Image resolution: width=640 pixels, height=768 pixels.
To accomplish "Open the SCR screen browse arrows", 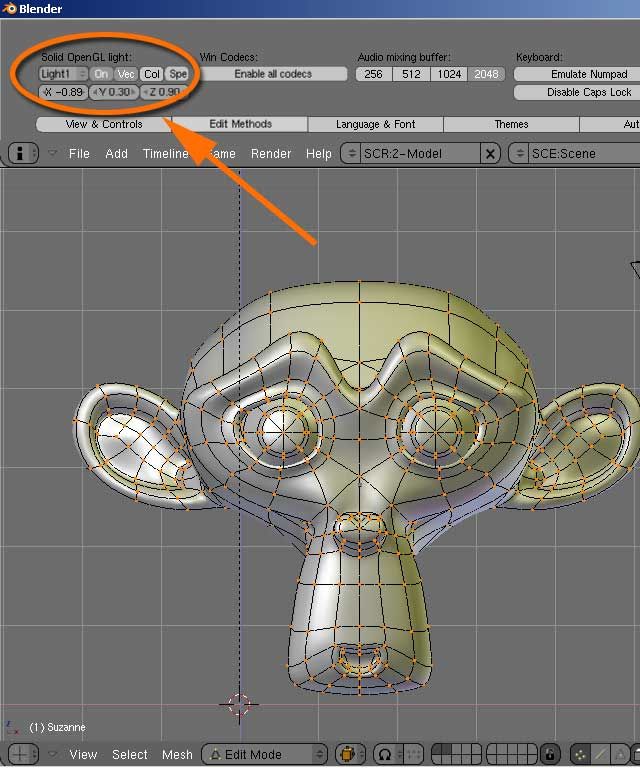I will [351, 154].
